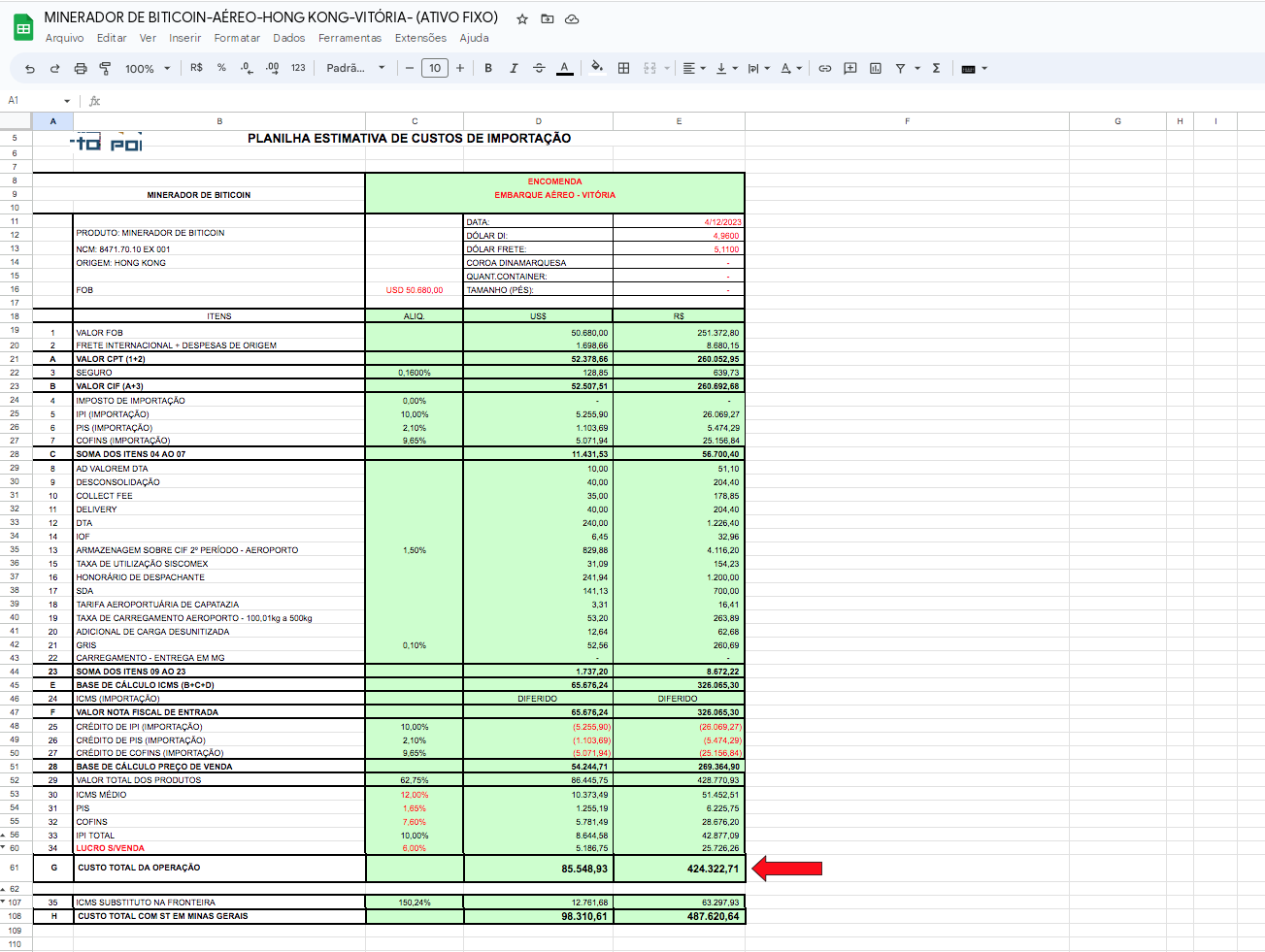Image resolution: width=1265 pixels, height=952 pixels.
Task: Insert a chart
Action: (876, 68)
